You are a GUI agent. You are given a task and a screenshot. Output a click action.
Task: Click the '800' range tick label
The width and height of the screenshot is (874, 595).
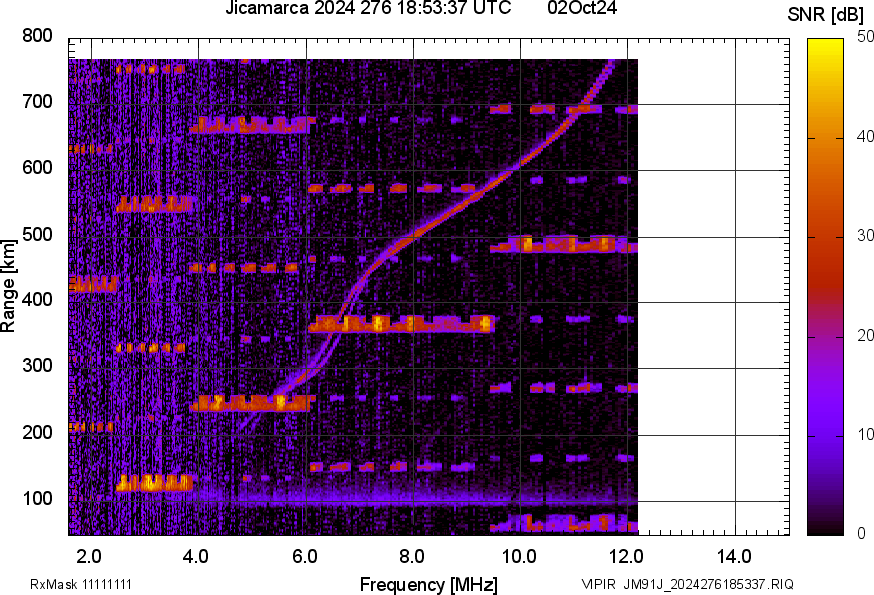point(37,35)
